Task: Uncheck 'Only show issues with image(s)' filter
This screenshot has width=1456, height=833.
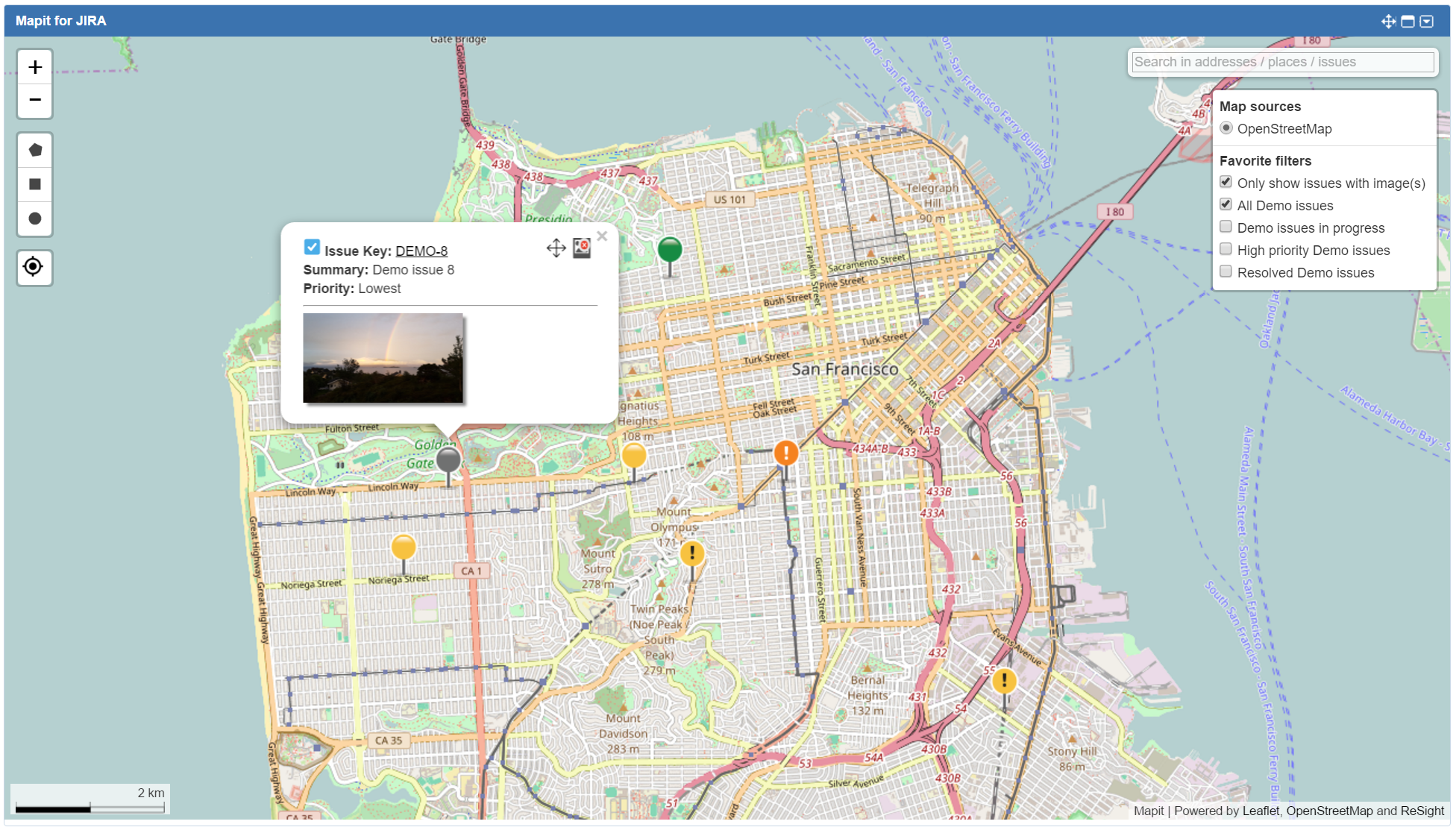Action: [1226, 182]
